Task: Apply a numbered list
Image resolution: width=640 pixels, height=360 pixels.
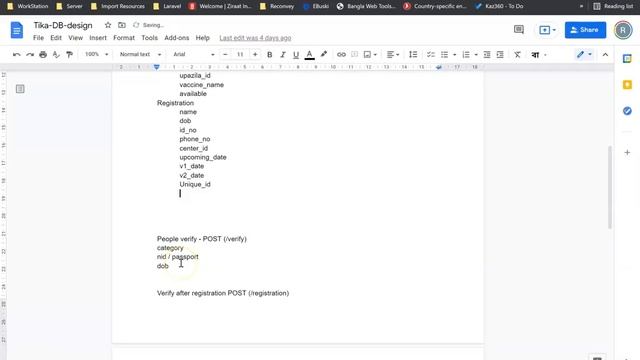Action: click(x=466, y=55)
